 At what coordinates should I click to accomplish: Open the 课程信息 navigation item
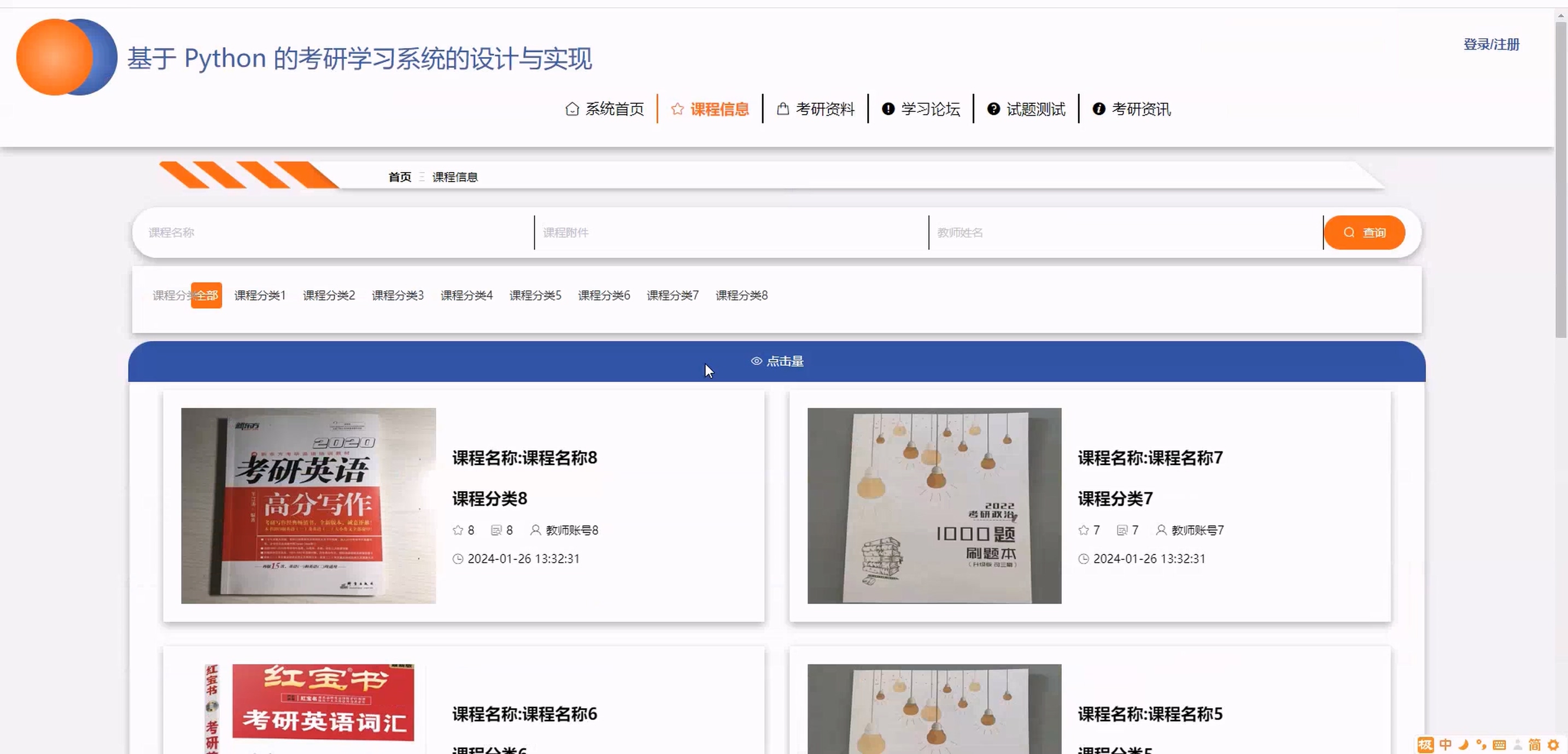710,109
